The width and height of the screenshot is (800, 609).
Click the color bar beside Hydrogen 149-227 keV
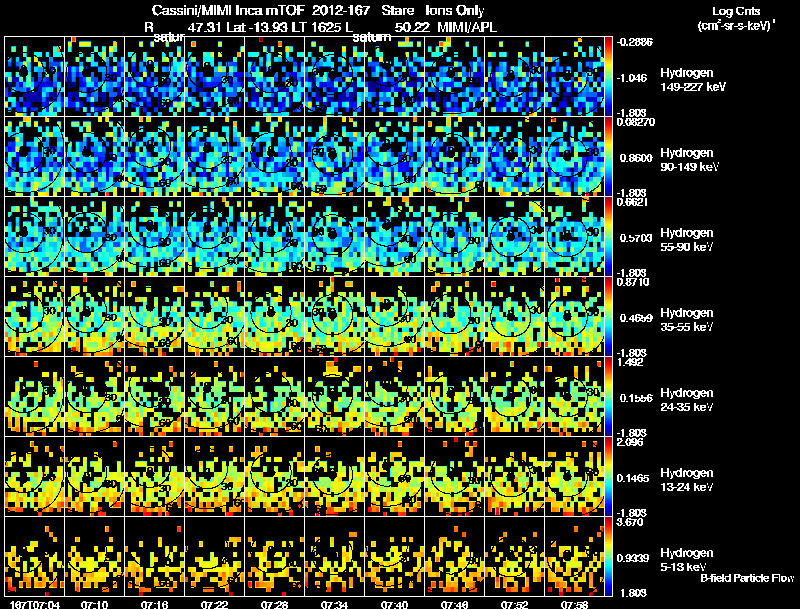(x=608, y=77)
